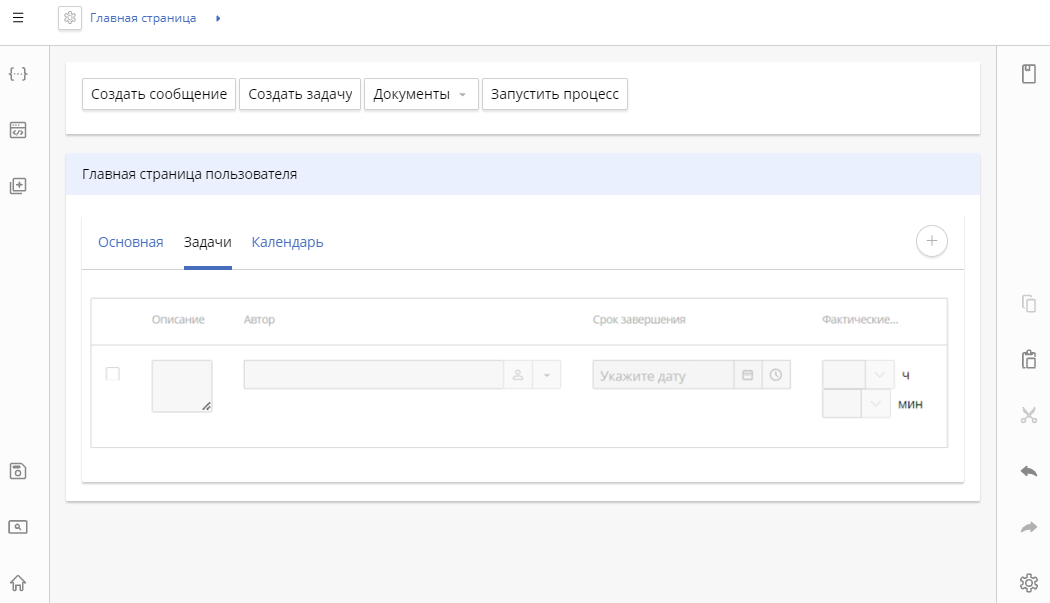Tick the task row checkbox
1050x603 pixels.
(x=112, y=374)
